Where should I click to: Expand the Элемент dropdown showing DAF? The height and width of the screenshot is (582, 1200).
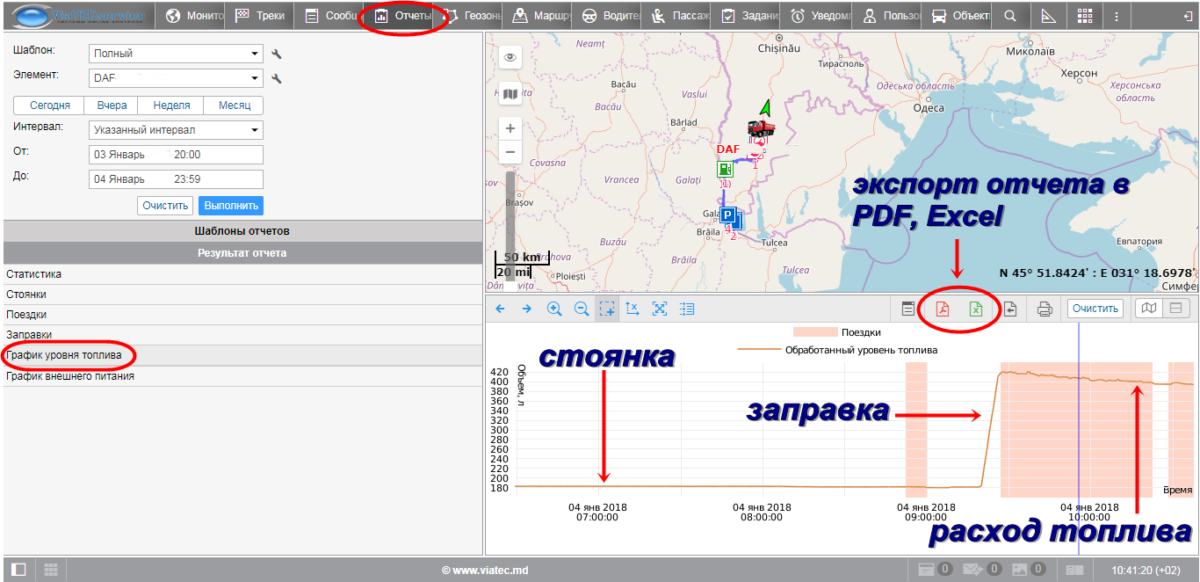point(174,78)
